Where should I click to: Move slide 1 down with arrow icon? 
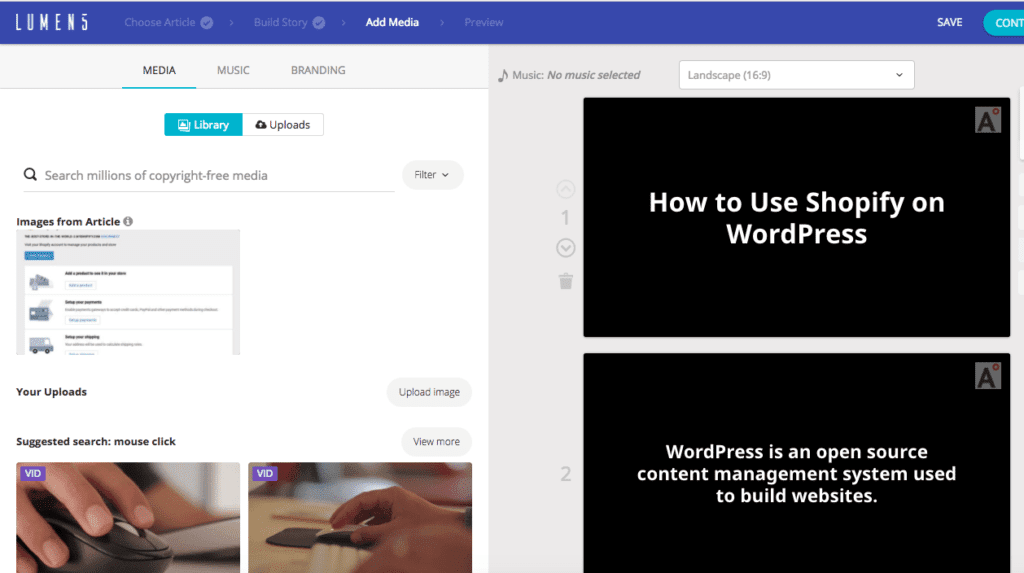[565, 248]
